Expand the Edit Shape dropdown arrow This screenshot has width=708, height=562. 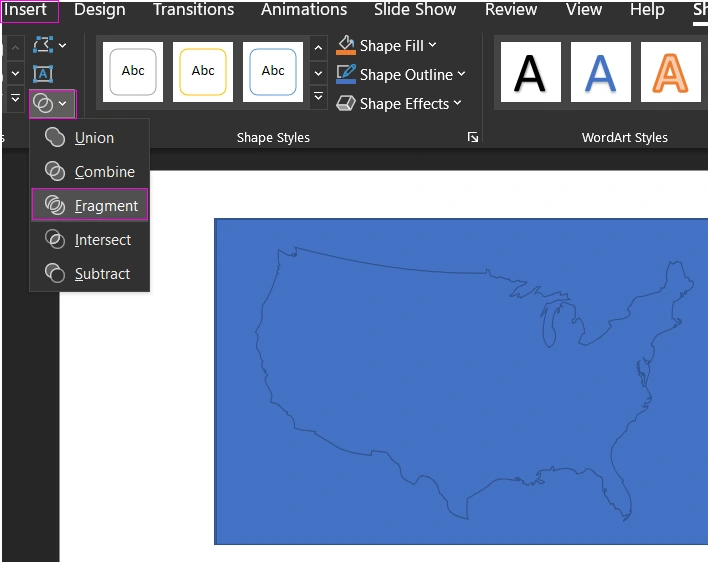63,45
